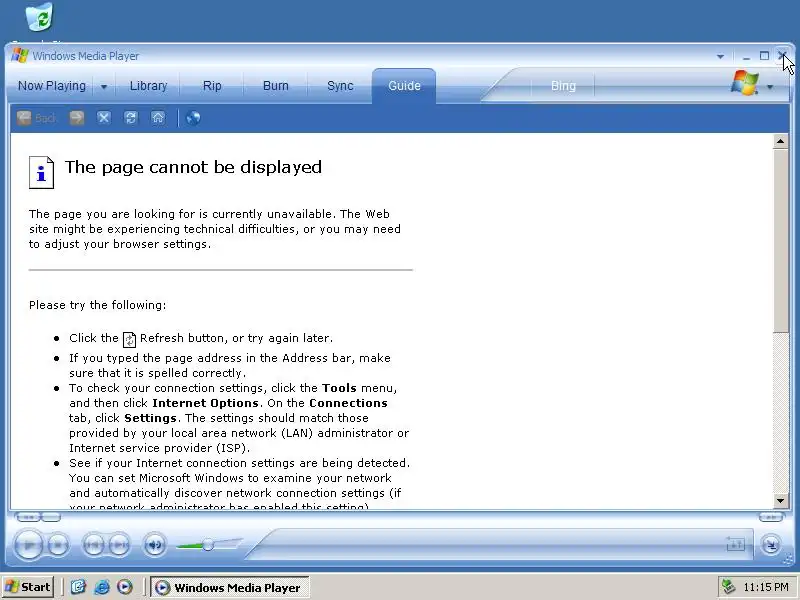Click the Windows Media Player title bar icon
Viewport: 800px width, 600px height.
(20, 56)
